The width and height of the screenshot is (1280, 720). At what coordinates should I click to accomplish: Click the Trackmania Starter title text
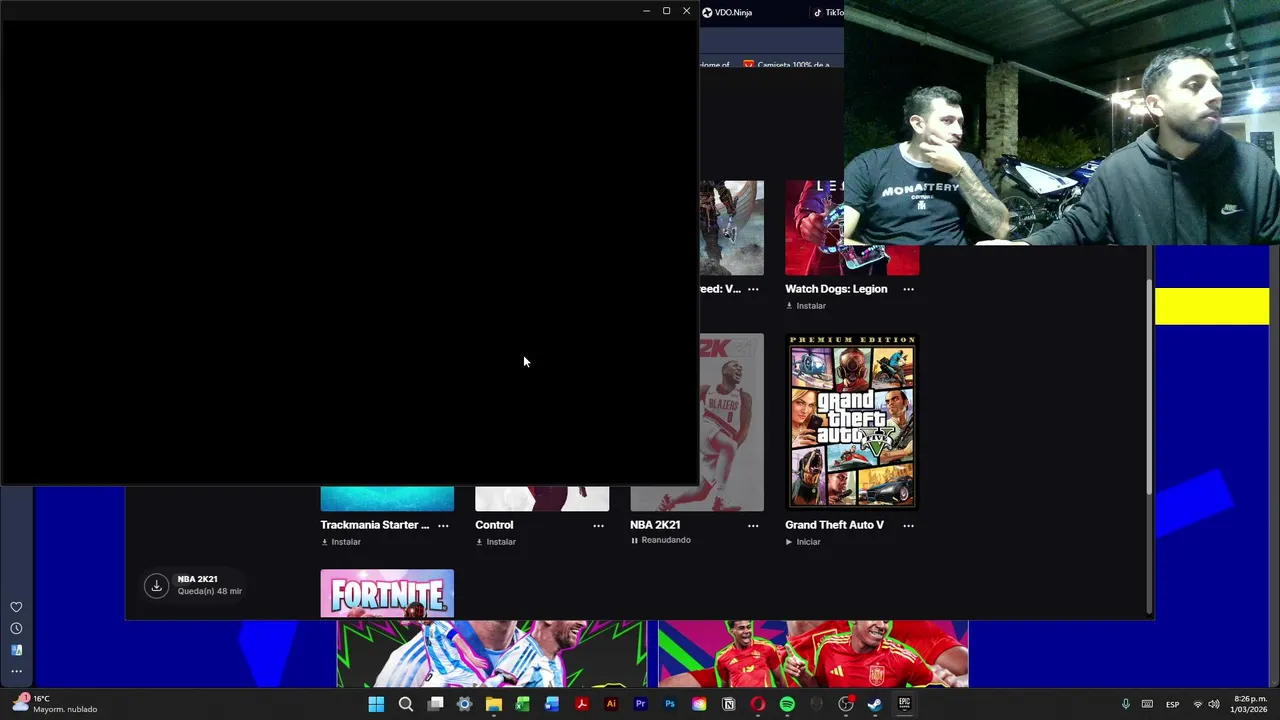(x=375, y=525)
